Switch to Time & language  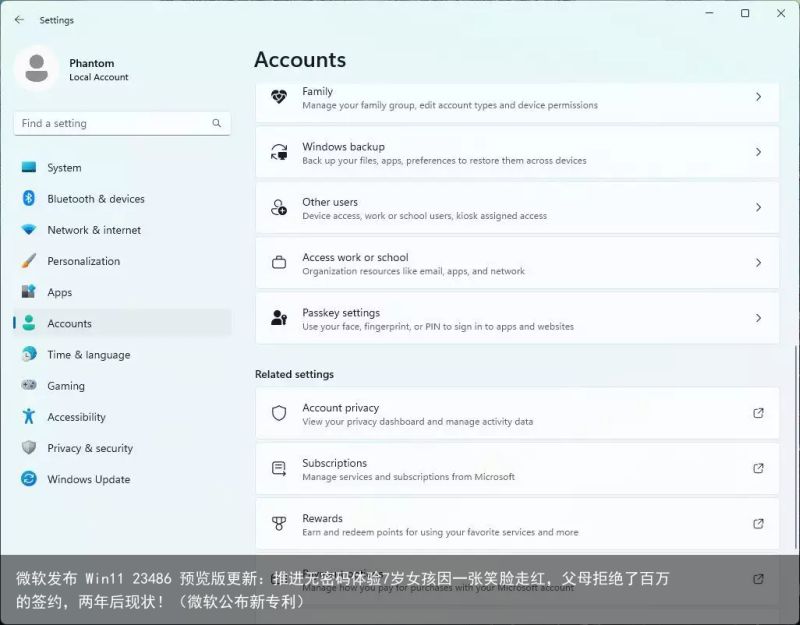[x=122, y=354]
